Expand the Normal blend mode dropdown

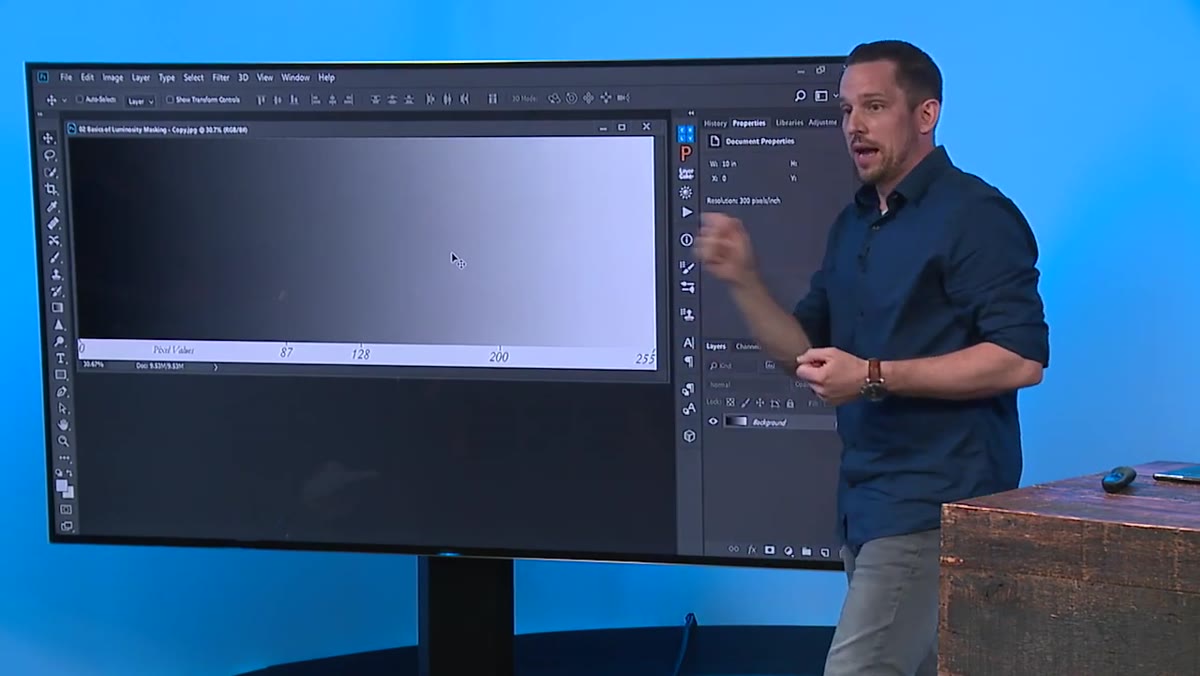pos(748,384)
